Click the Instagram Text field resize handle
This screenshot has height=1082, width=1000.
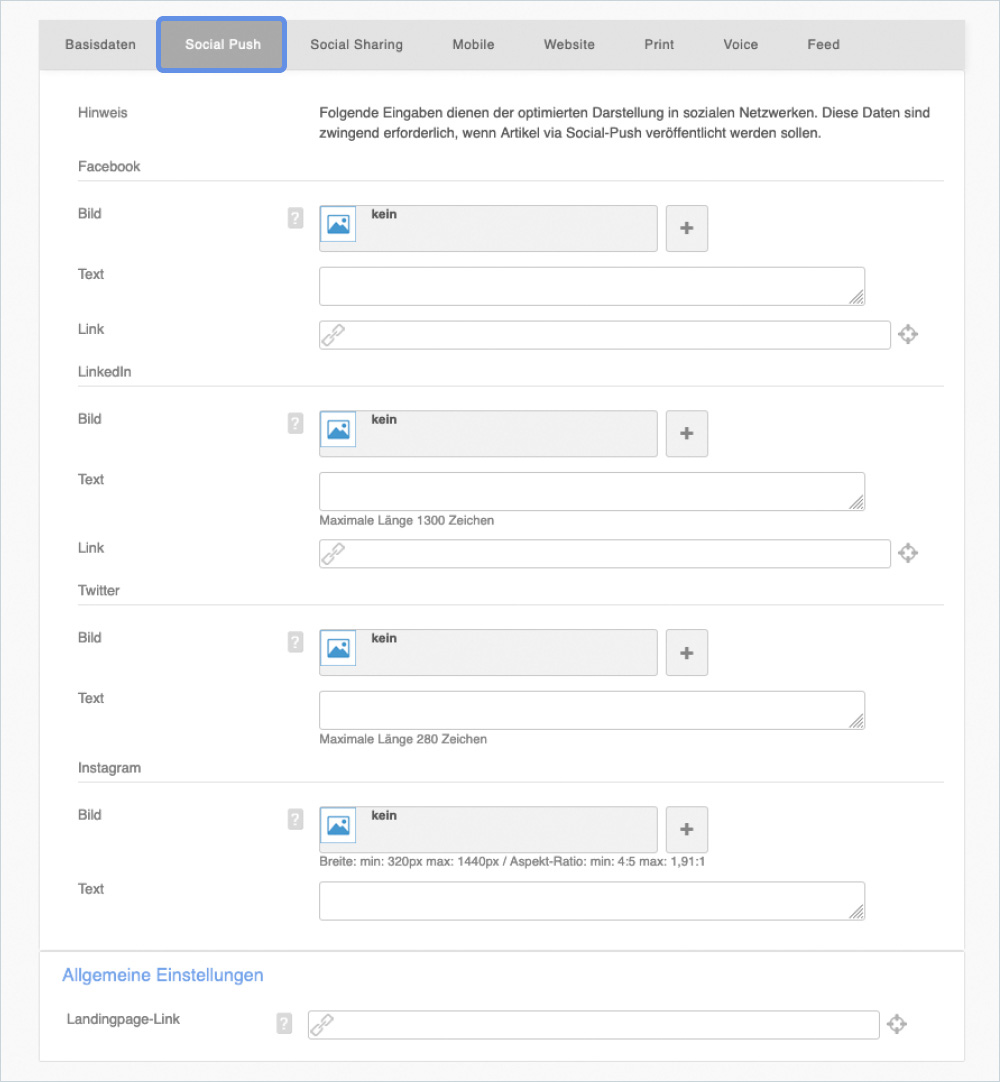tap(856, 912)
